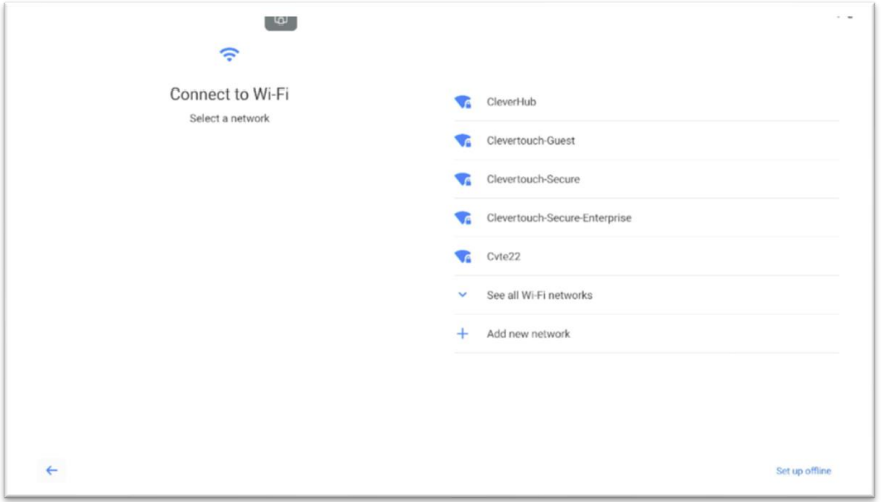This screenshot has width=881, height=502.
Task: Open See all Wi-Fi networks list
Action: (647, 295)
